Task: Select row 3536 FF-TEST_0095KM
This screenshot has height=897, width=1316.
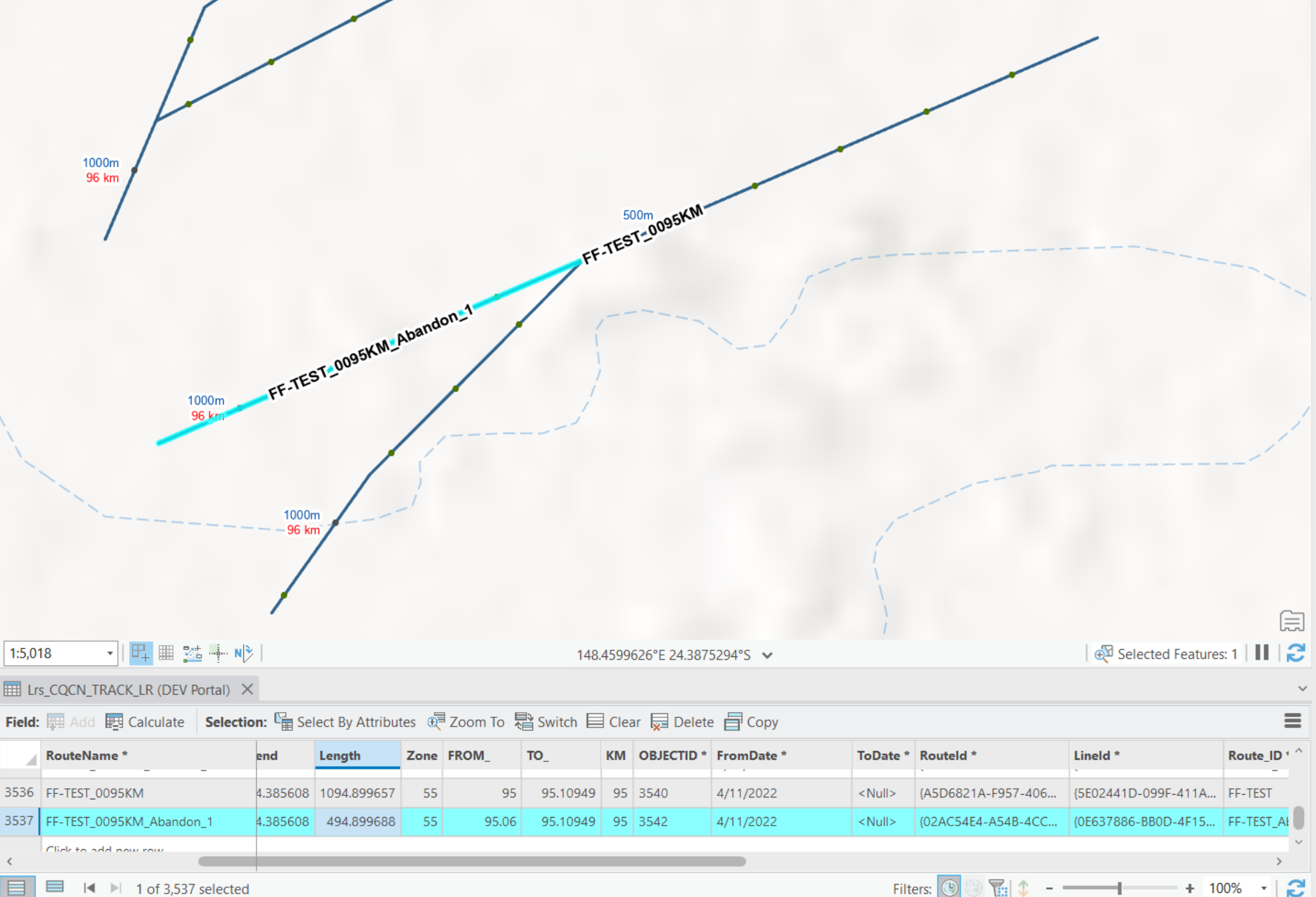Action: 19,793
